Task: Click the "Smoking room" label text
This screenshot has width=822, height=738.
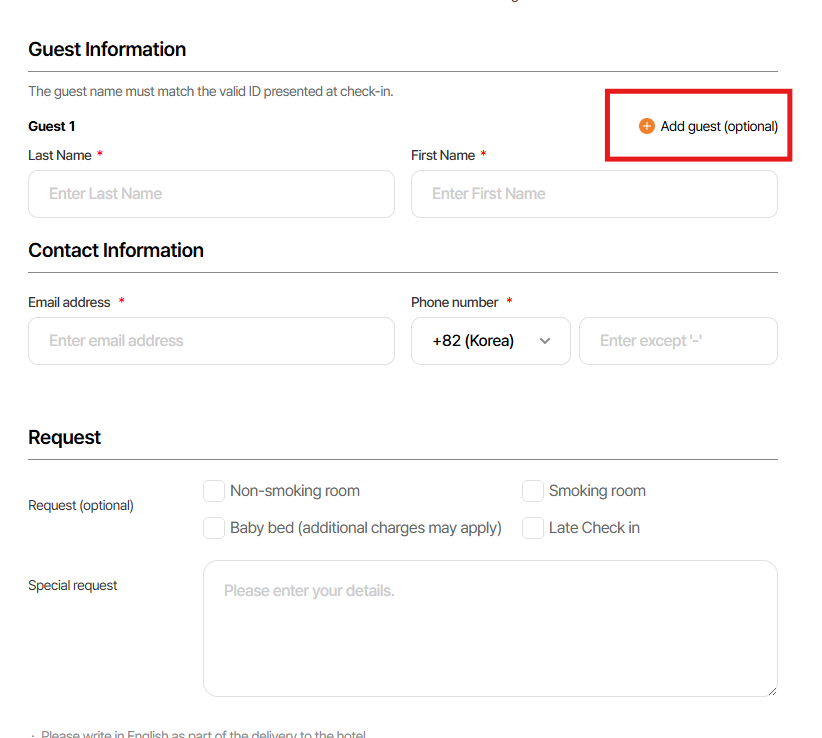Action: pyautogui.click(x=597, y=491)
